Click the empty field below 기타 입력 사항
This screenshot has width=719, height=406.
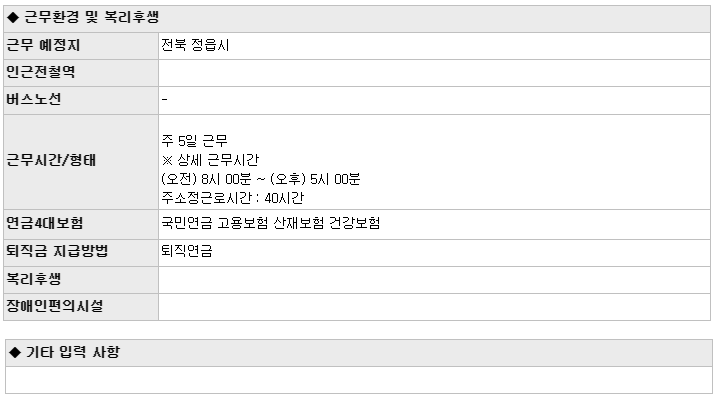[x=359, y=380]
